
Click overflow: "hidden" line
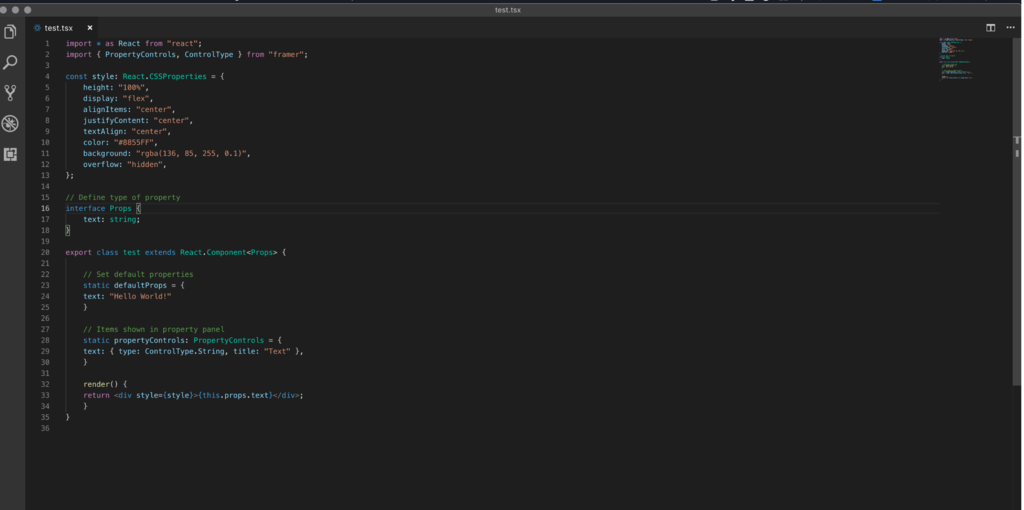tap(125, 165)
